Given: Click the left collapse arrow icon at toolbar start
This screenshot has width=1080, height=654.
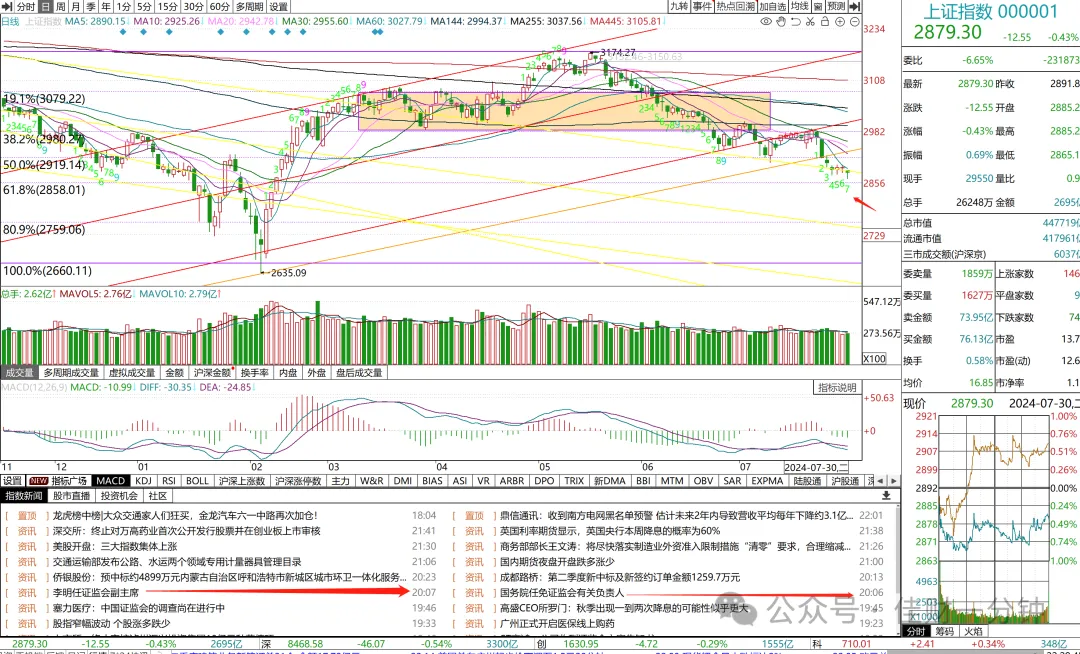Looking at the screenshot, I should 7,6.
